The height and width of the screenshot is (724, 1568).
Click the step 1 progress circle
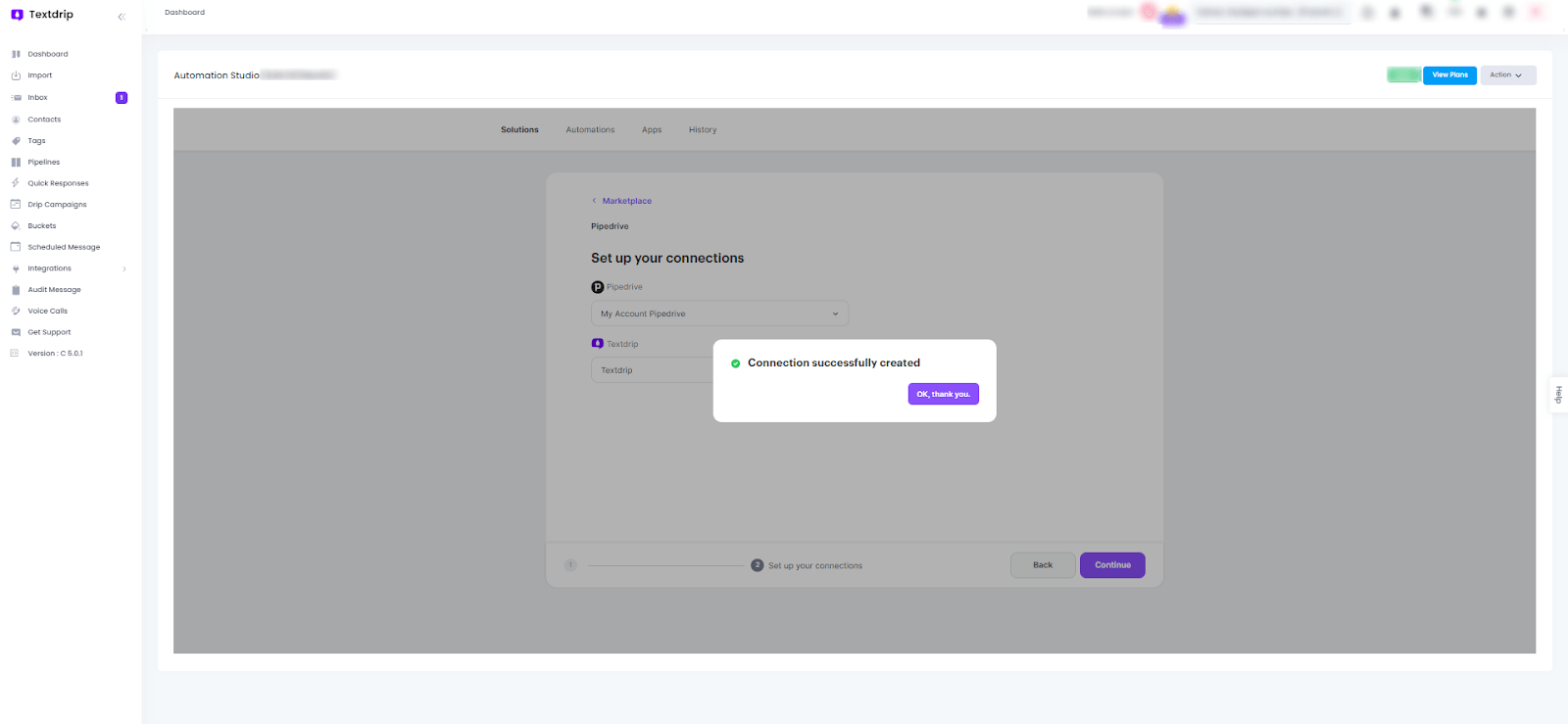[x=570, y=565]
